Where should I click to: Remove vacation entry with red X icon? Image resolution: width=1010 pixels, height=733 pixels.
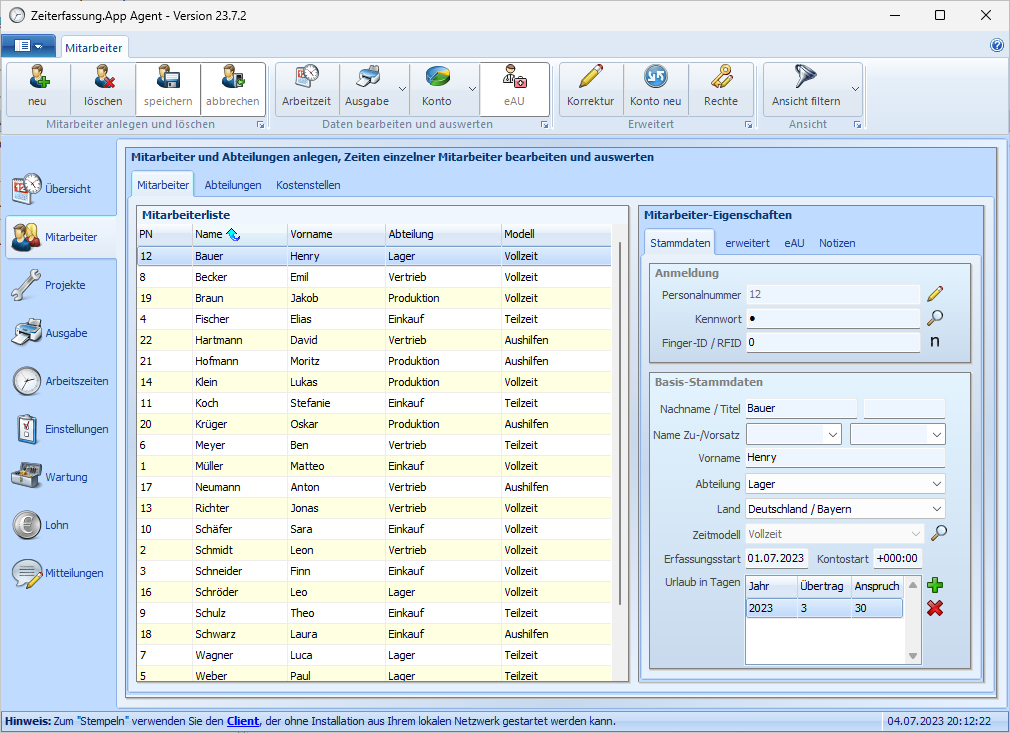[935, 608]
